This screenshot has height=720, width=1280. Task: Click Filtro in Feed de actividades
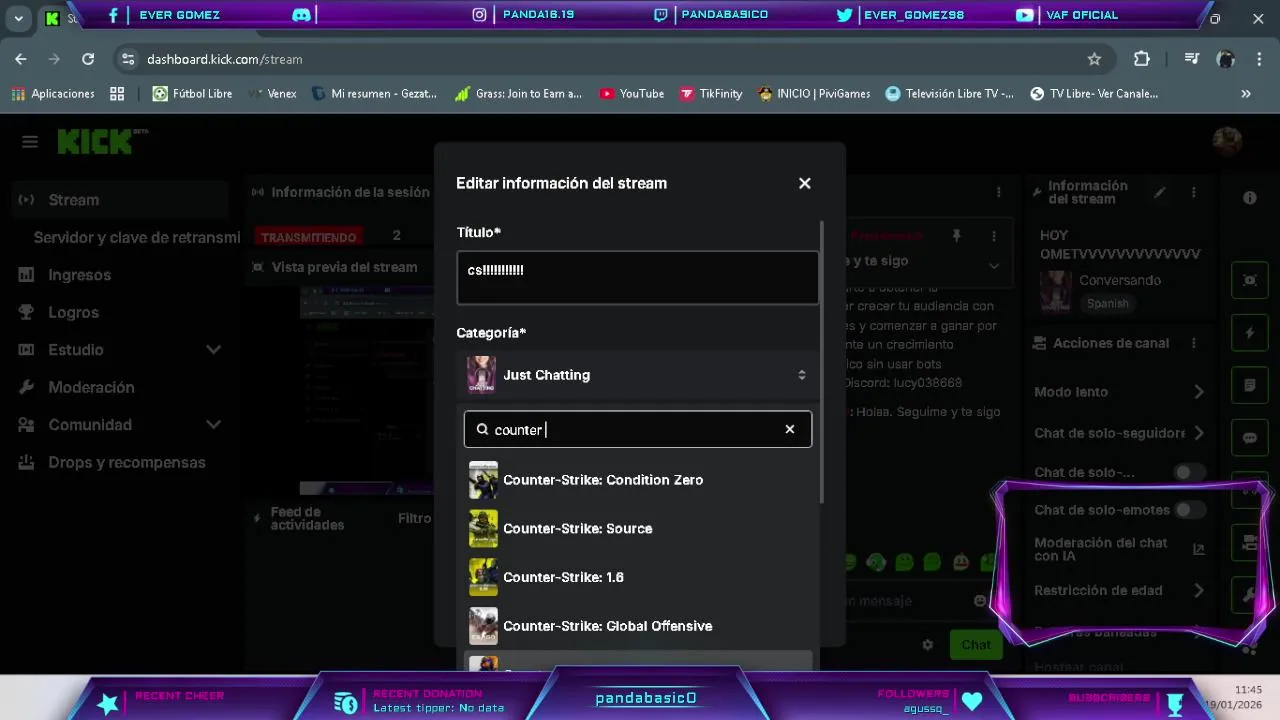coord(414,518)
